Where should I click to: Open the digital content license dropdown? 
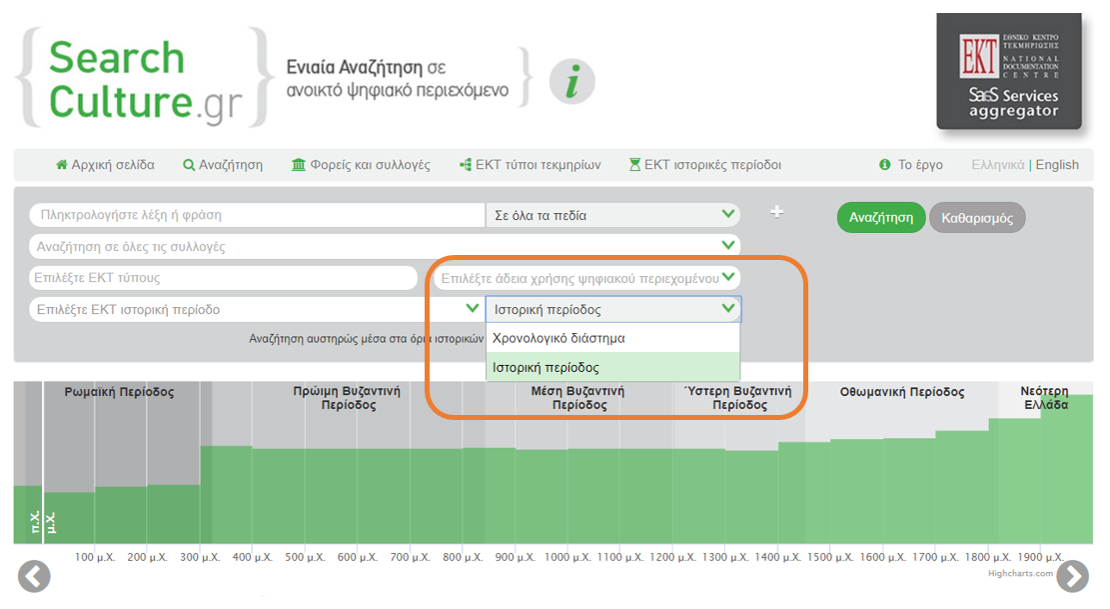point(587,278)
